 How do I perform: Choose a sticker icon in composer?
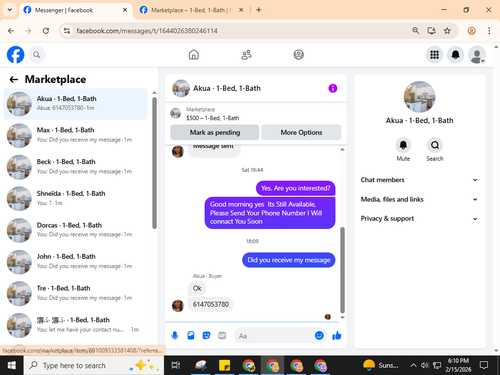click(x=206, y=335)
